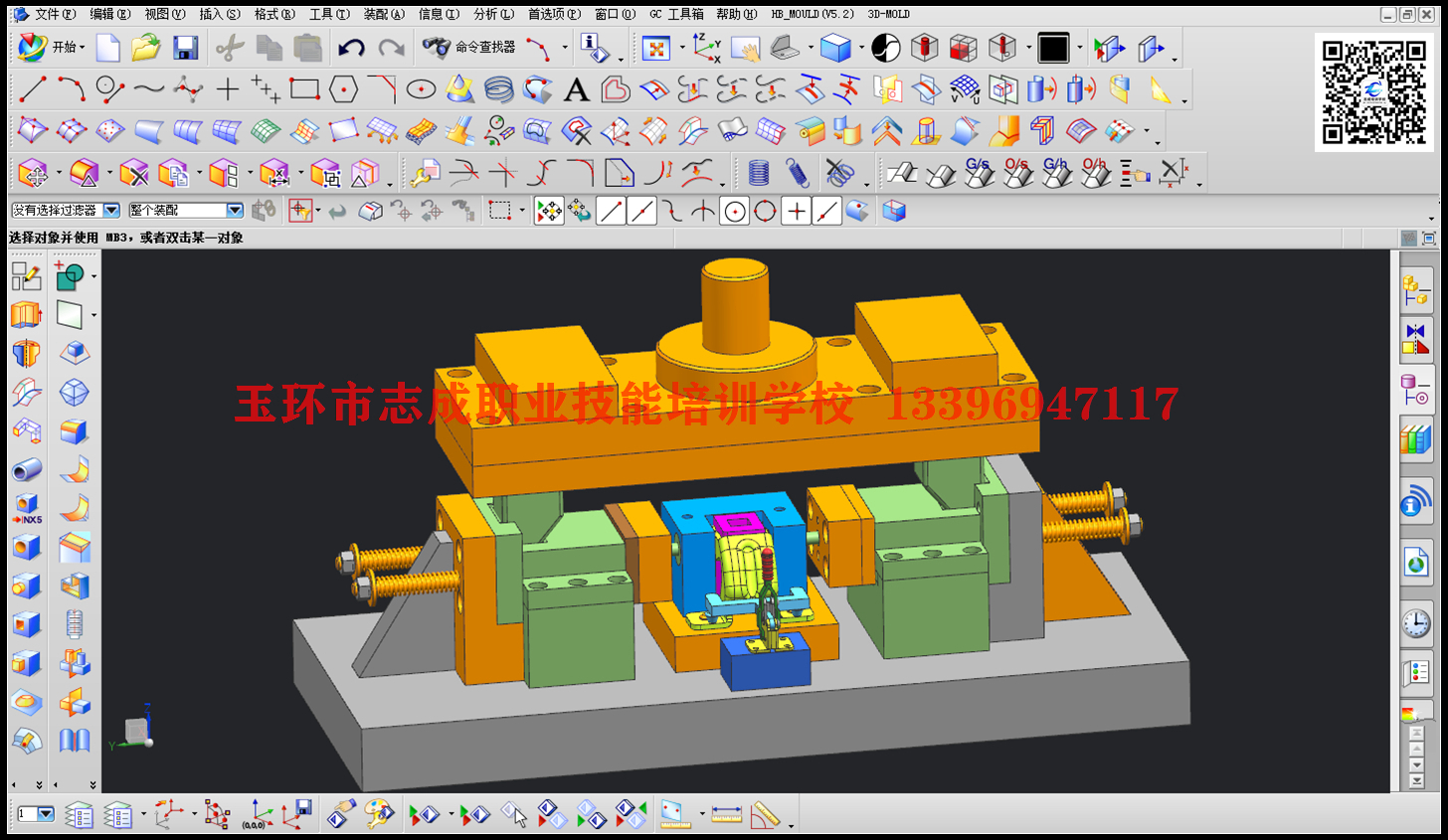
Task: Toggle snap midpoint option
Action: 642,211
